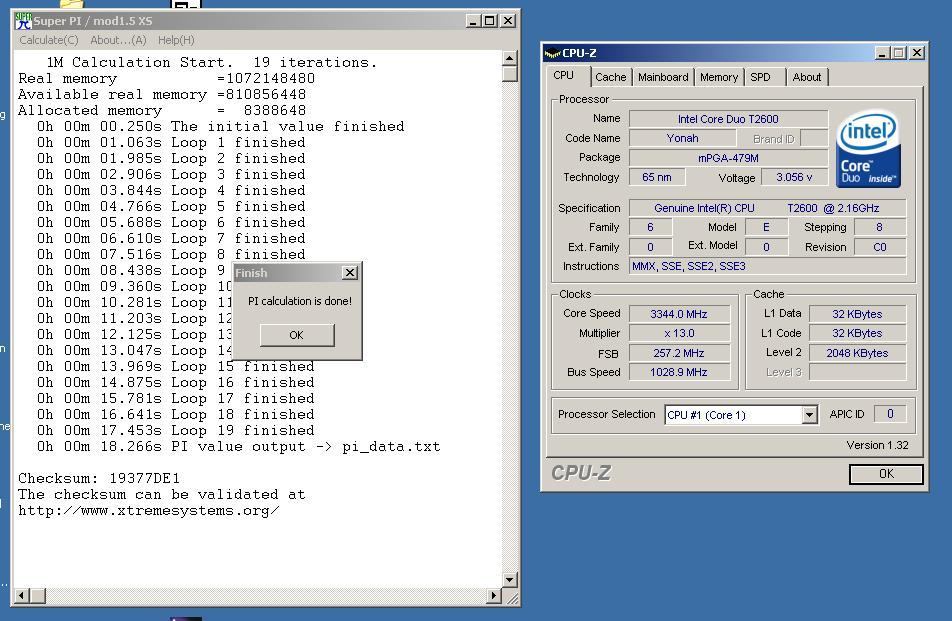
Task: Open the About...(A) menu in Super PI
Action: [x=118, y=40]
